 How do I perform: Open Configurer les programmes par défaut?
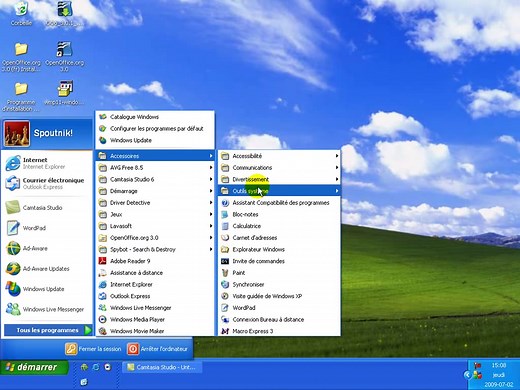[155, 128]
